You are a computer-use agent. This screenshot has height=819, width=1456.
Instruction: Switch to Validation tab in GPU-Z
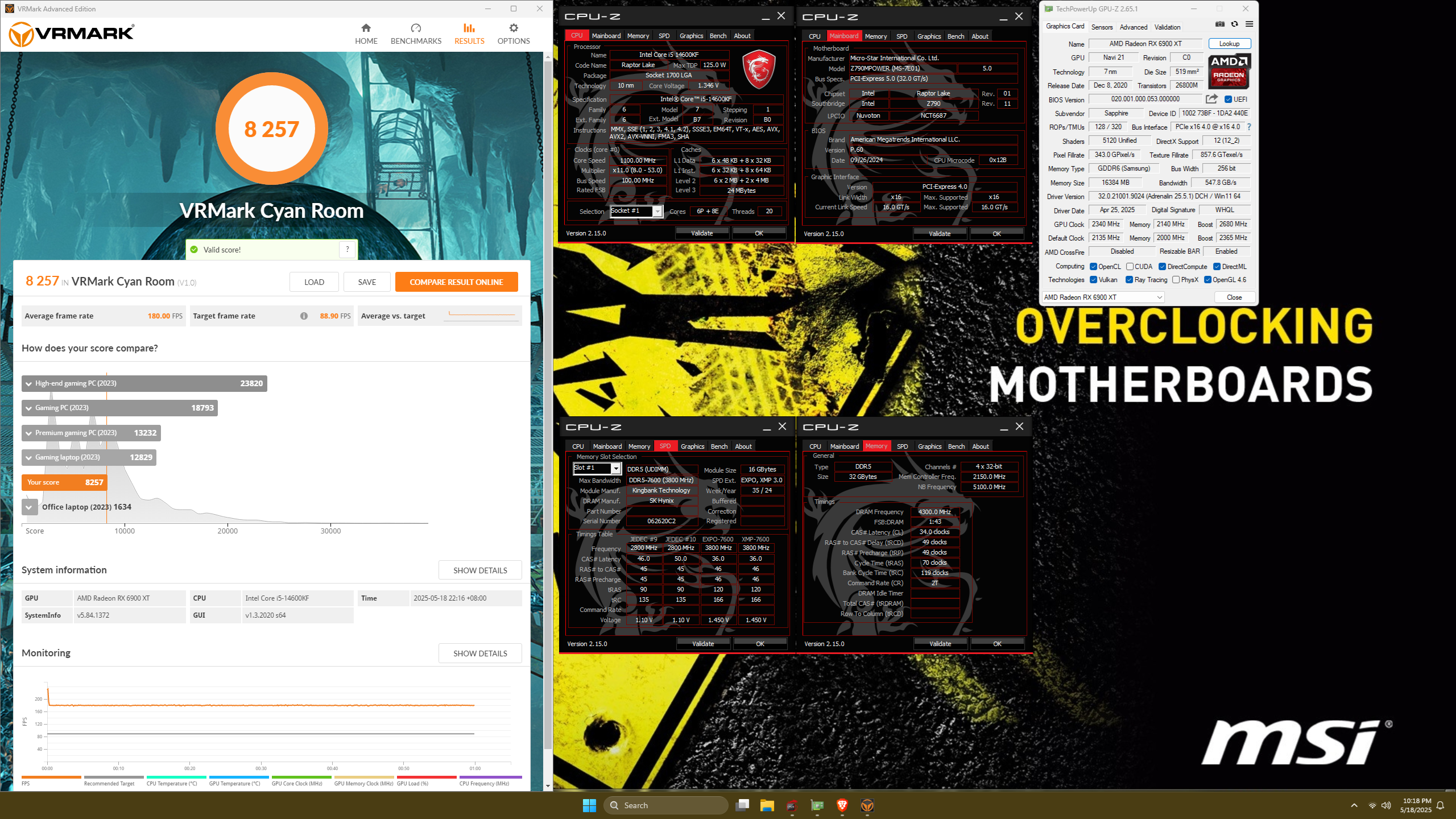point(1167,27)
